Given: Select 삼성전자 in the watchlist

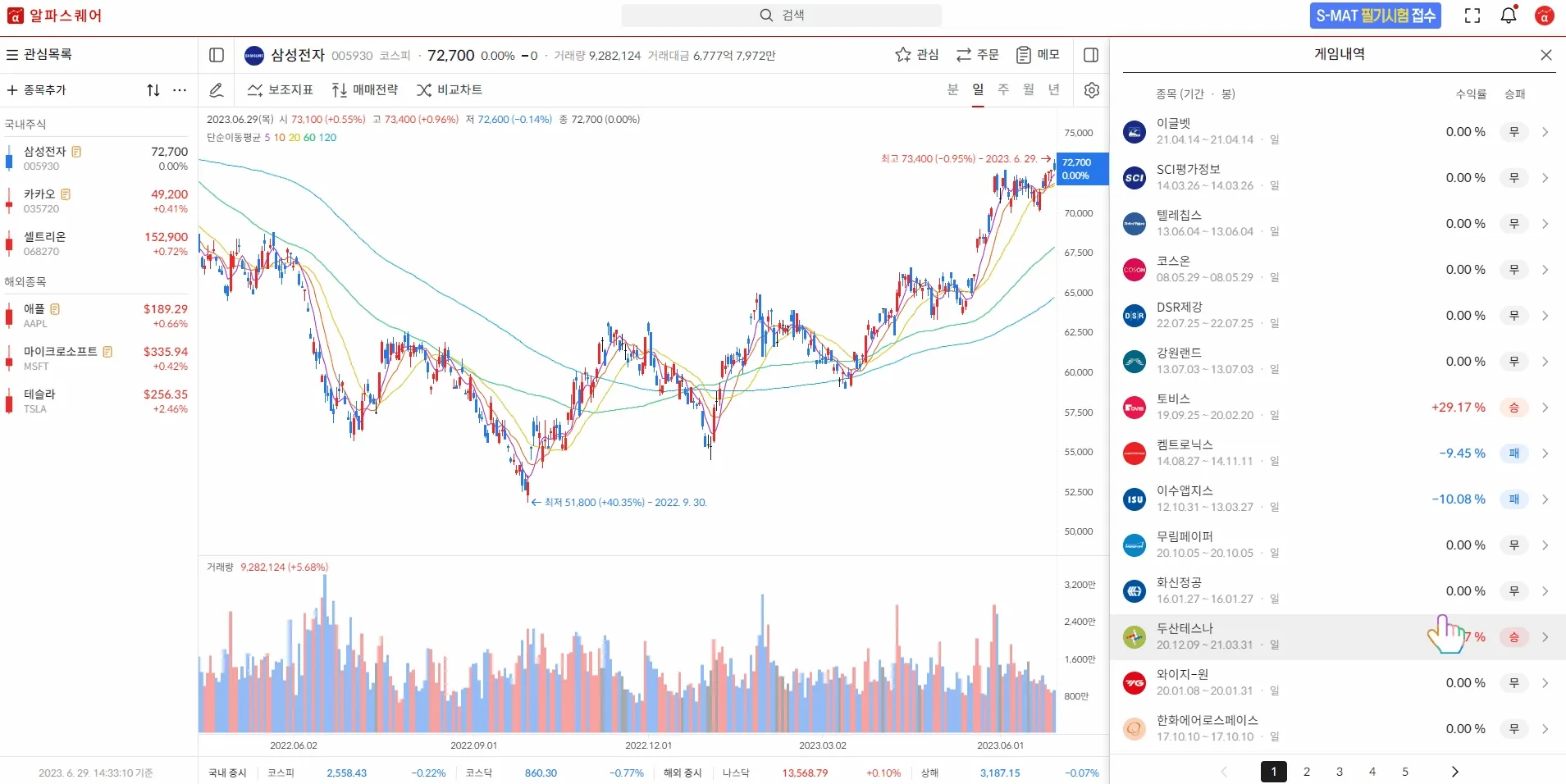Looking at the screenshot, I should coord(98,158).
